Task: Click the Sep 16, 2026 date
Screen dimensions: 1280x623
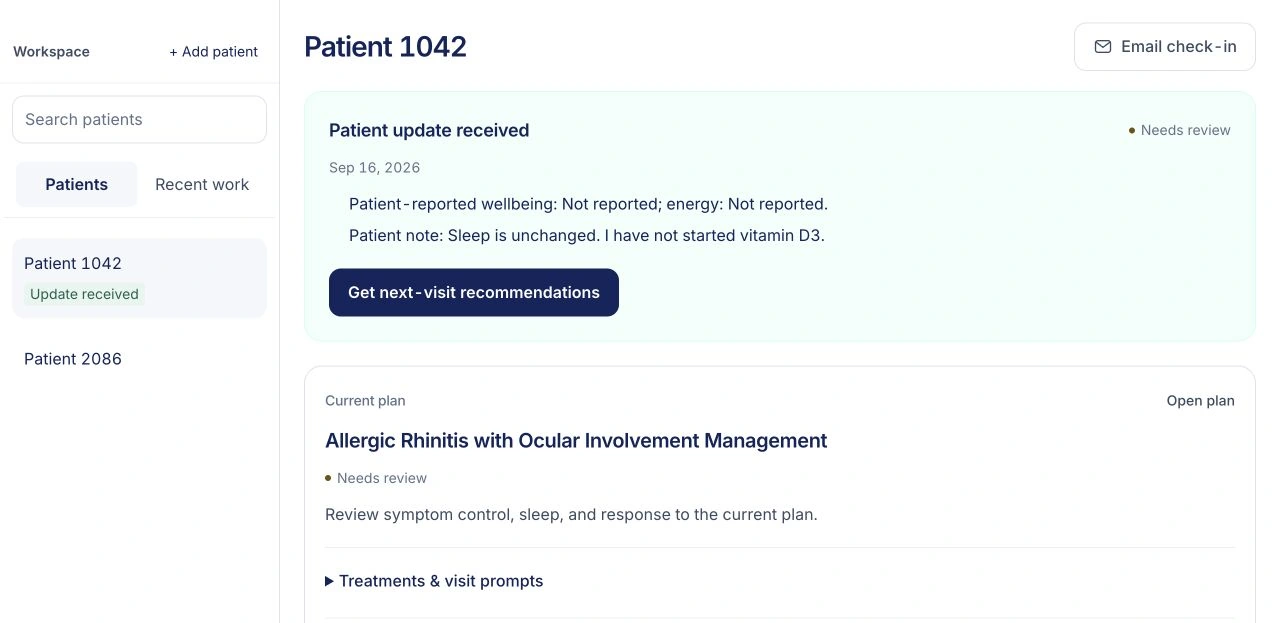Action: point(374,168)
